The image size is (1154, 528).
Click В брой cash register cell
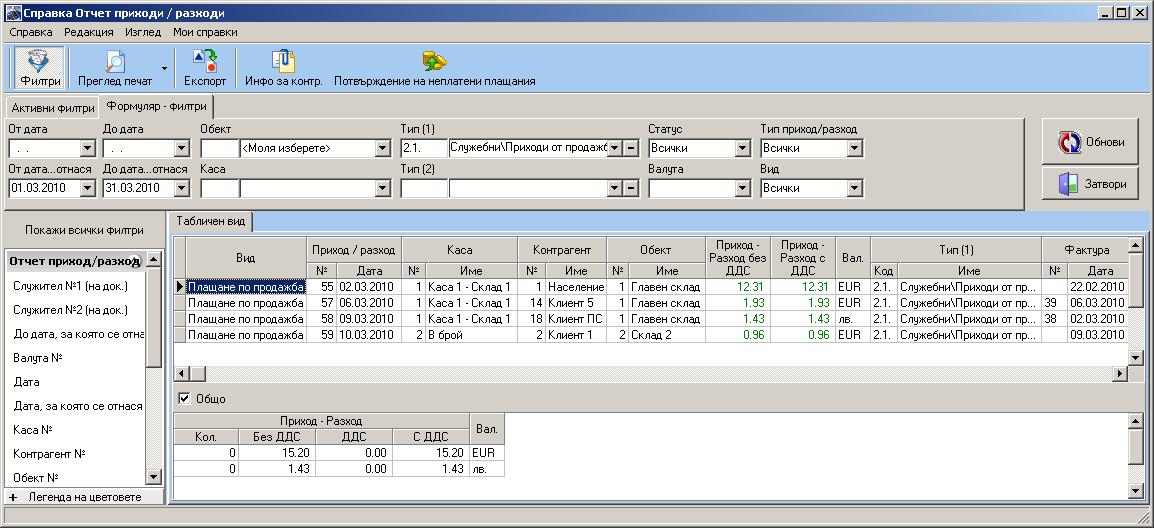(x=471, y=335)
